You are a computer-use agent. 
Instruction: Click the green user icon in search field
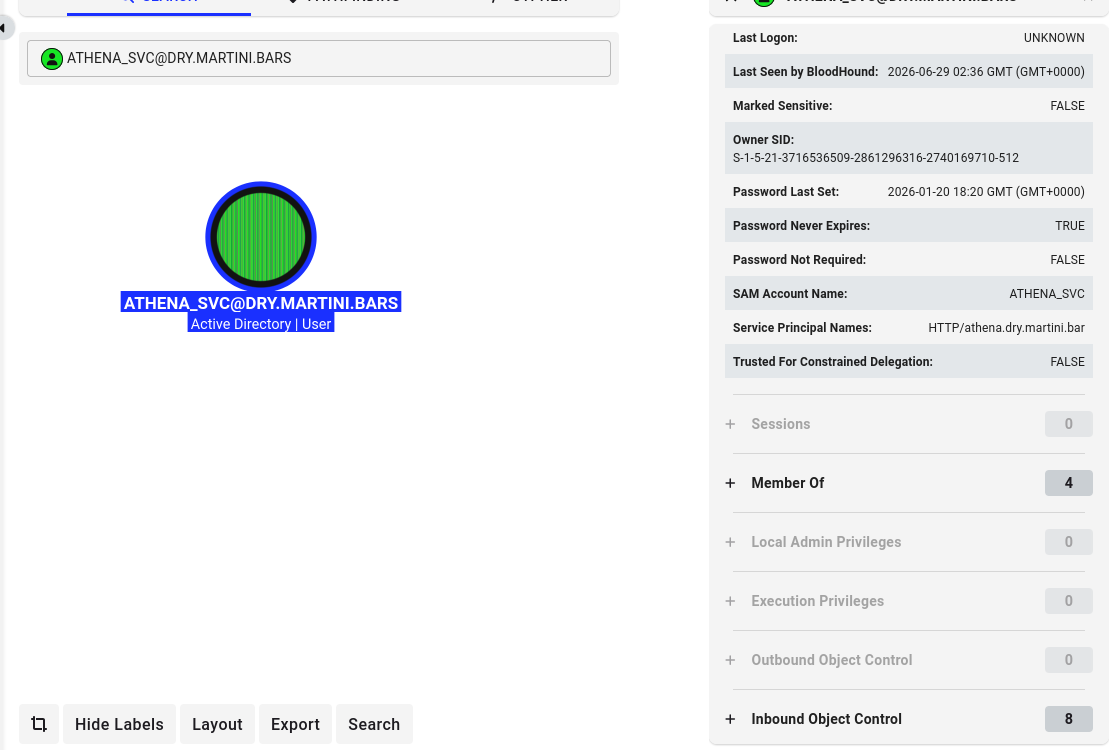point(51,58)
